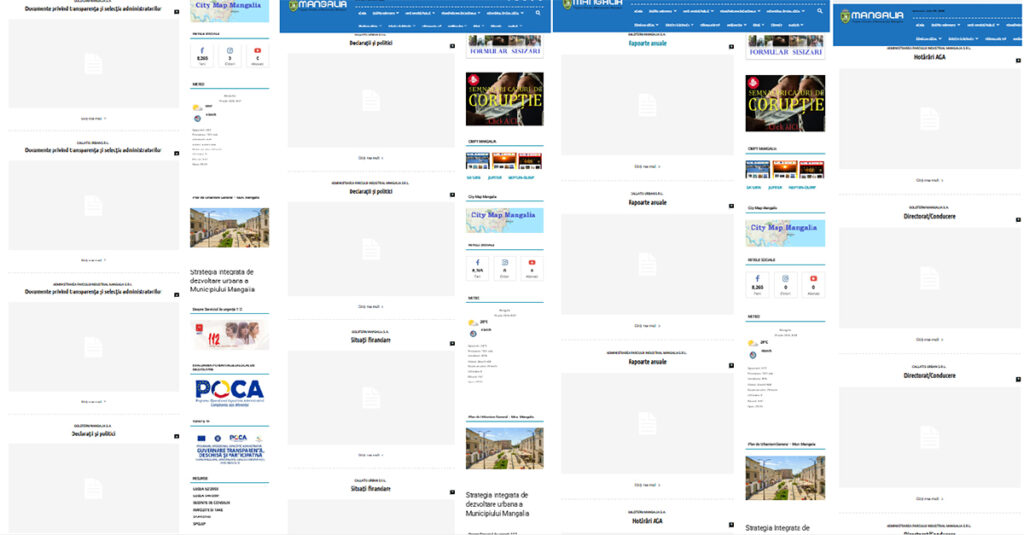Open Rapoarte anuale under Callatis Urban
This screenshot has width=1024, height=535.
pos(647,203)
